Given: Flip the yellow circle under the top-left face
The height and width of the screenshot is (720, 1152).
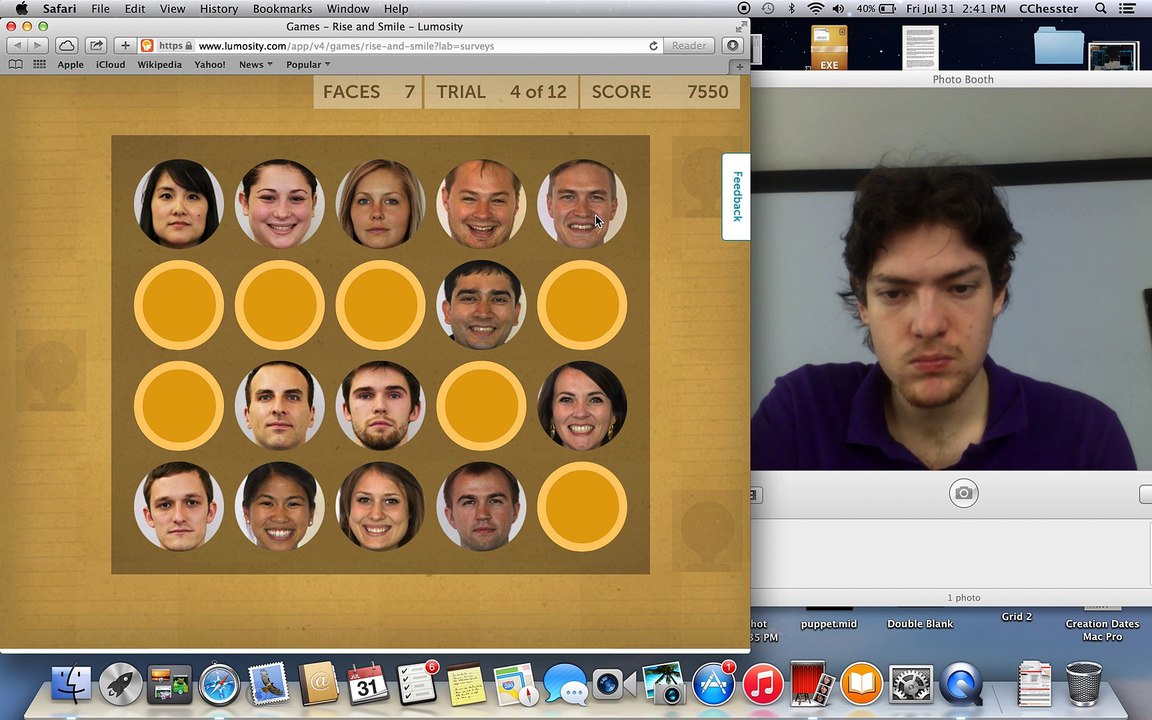Looking at the screenshot, I should click(179, 305).
